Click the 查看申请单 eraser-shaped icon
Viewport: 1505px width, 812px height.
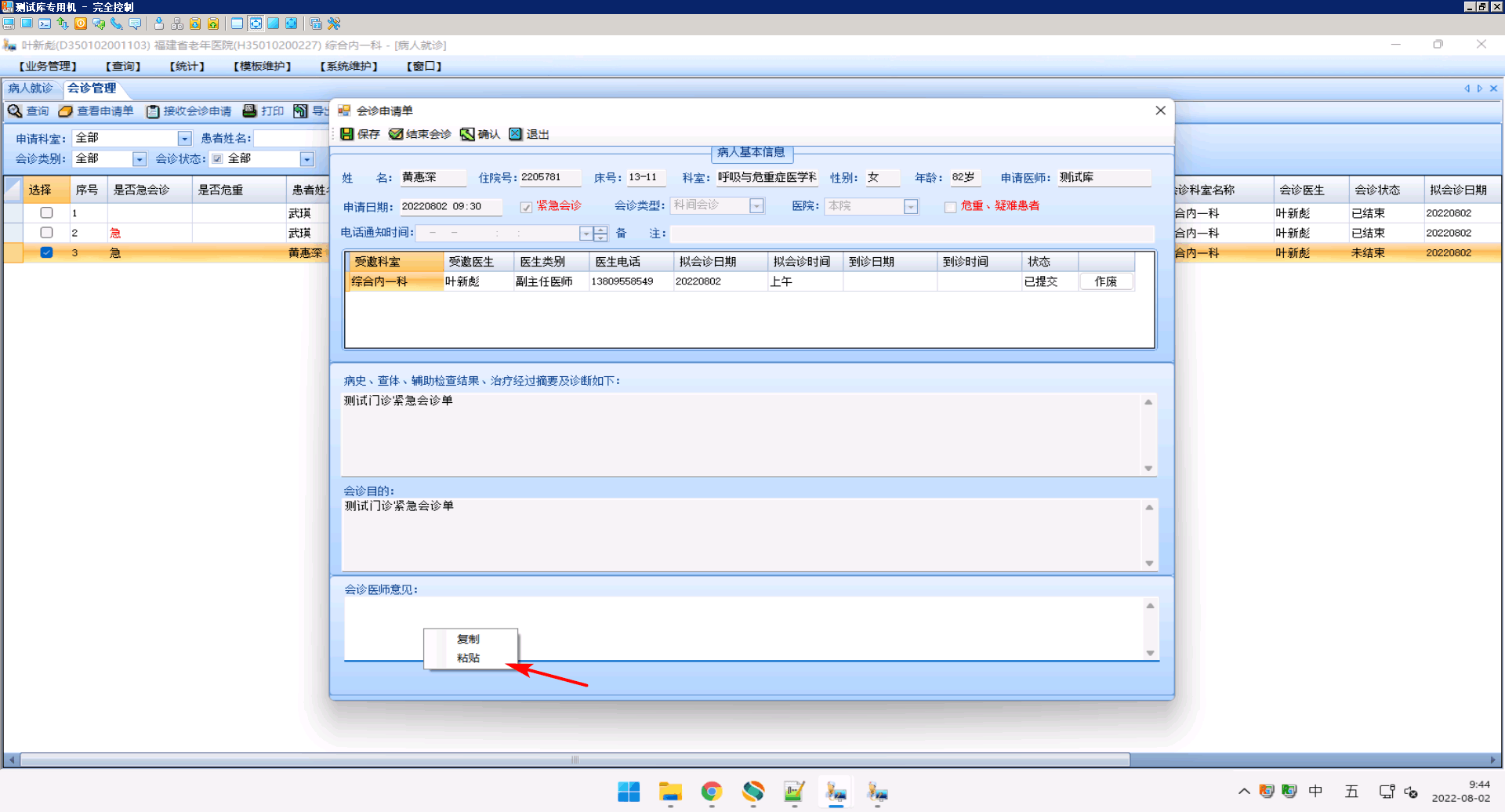coord(66,111)
